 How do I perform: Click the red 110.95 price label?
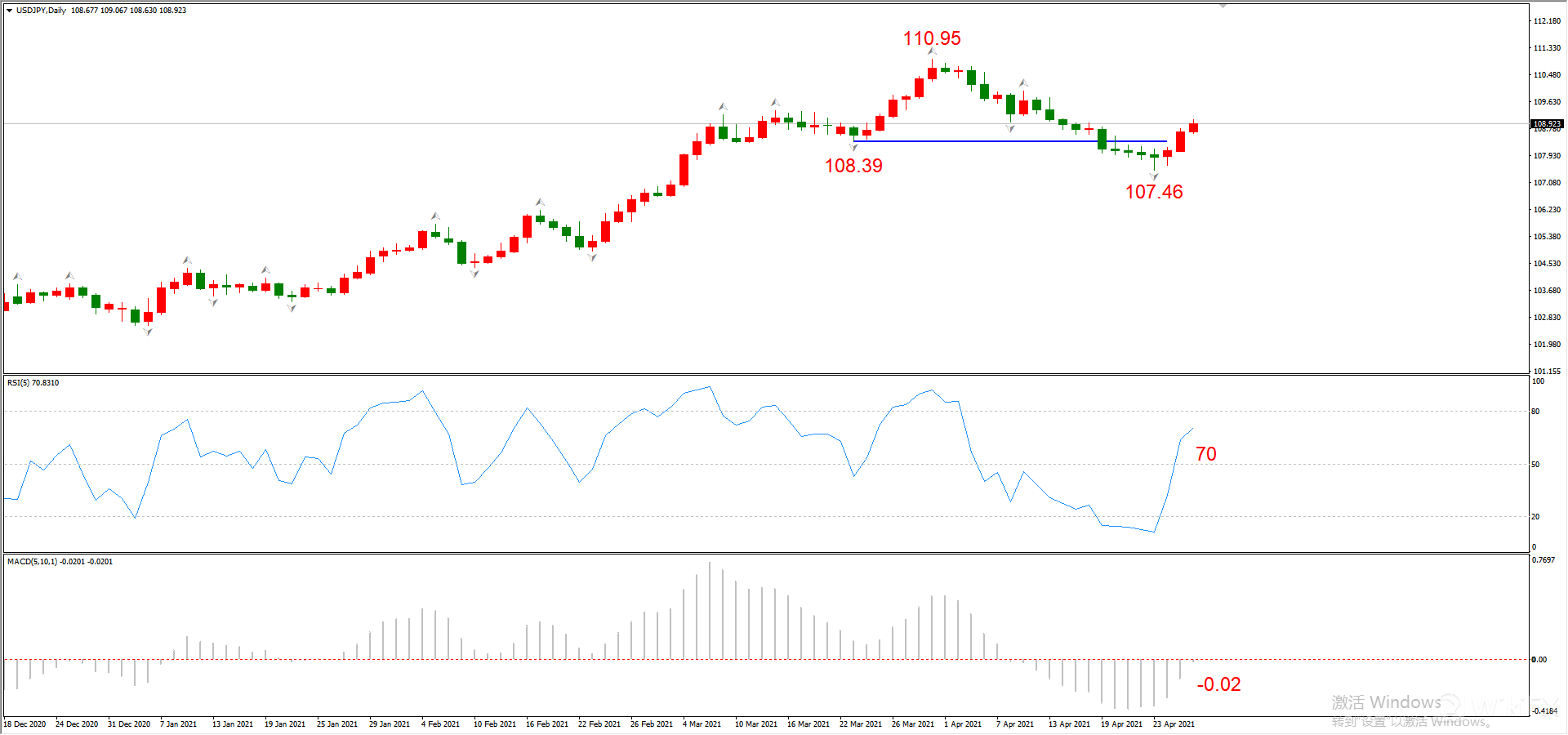pos(932,38)
